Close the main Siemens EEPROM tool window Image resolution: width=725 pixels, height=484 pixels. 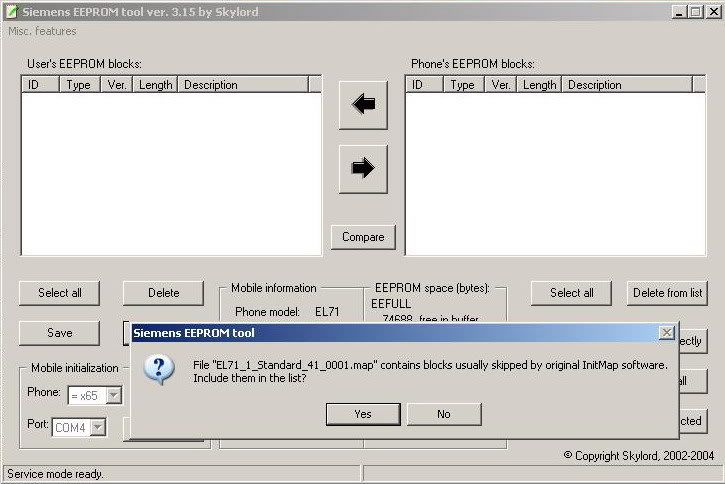pyautogui.click(x=713, y=12)
